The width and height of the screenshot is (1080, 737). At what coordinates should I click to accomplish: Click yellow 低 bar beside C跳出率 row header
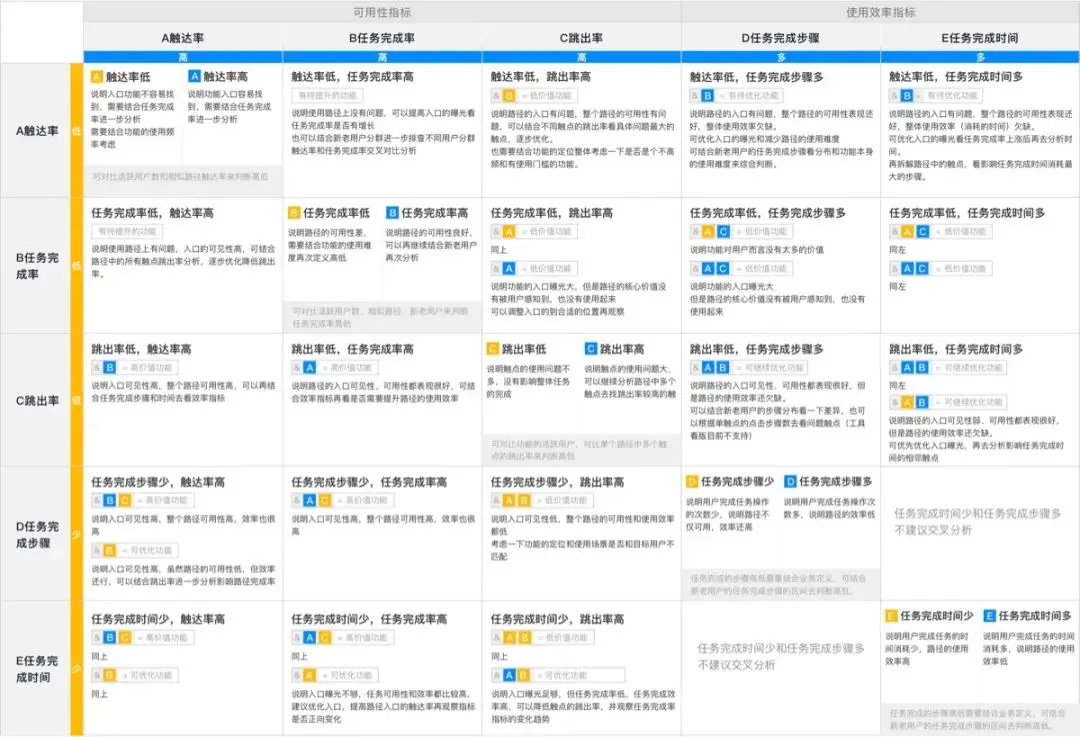click(x=76, y=400)
